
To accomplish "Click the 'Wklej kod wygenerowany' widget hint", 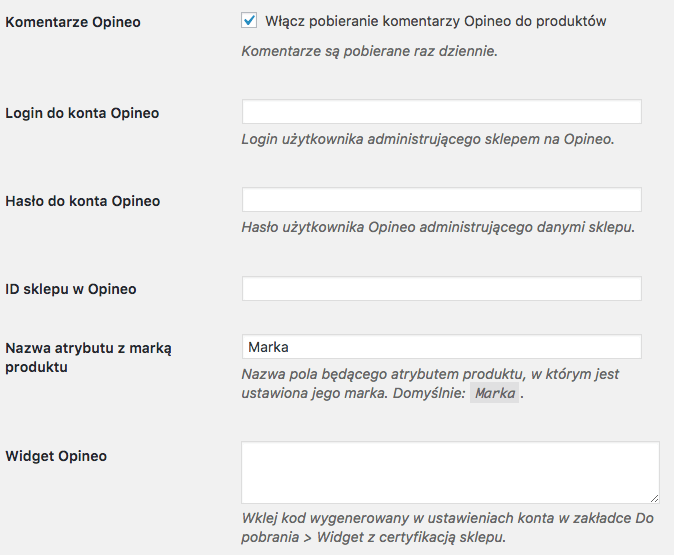I will [x=447, y=527].
